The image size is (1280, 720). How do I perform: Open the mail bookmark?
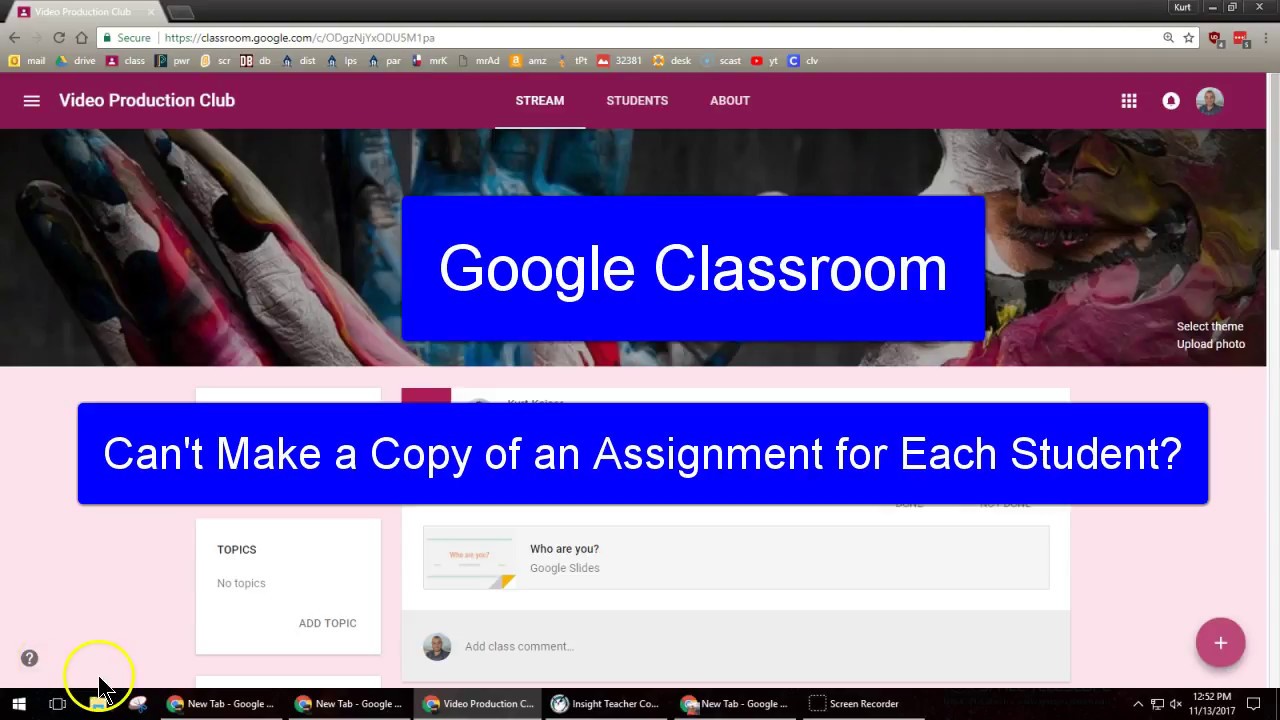[x=27, y=60]
